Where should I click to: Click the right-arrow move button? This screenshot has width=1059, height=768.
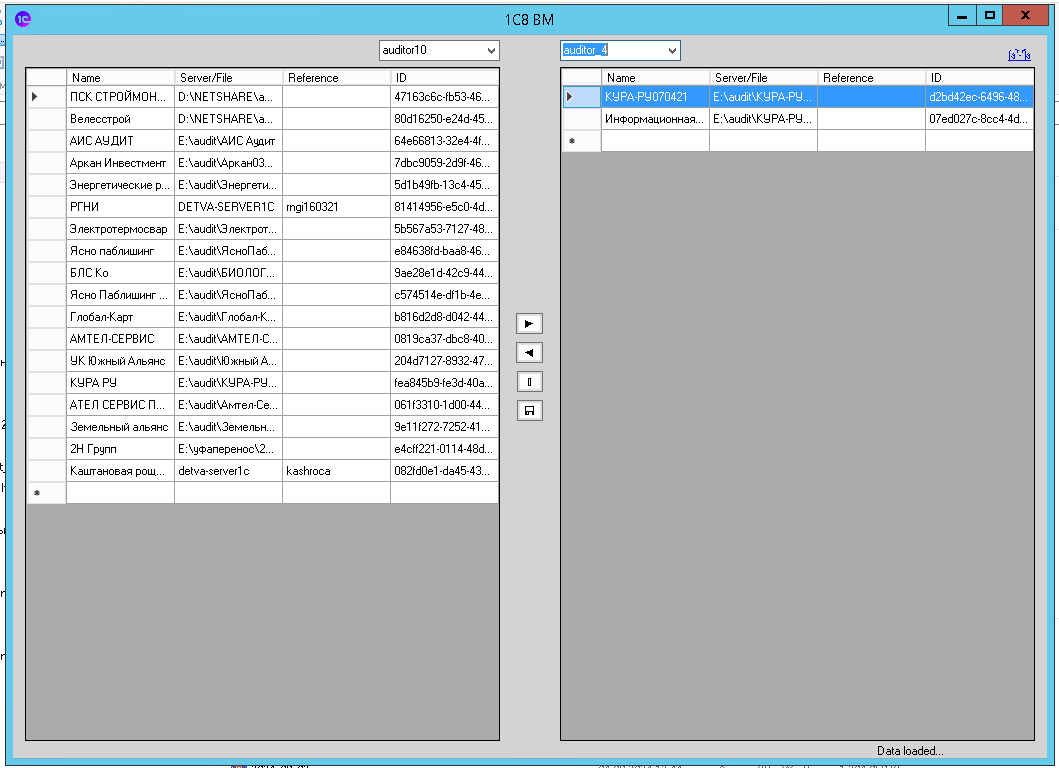coord(529,323)
